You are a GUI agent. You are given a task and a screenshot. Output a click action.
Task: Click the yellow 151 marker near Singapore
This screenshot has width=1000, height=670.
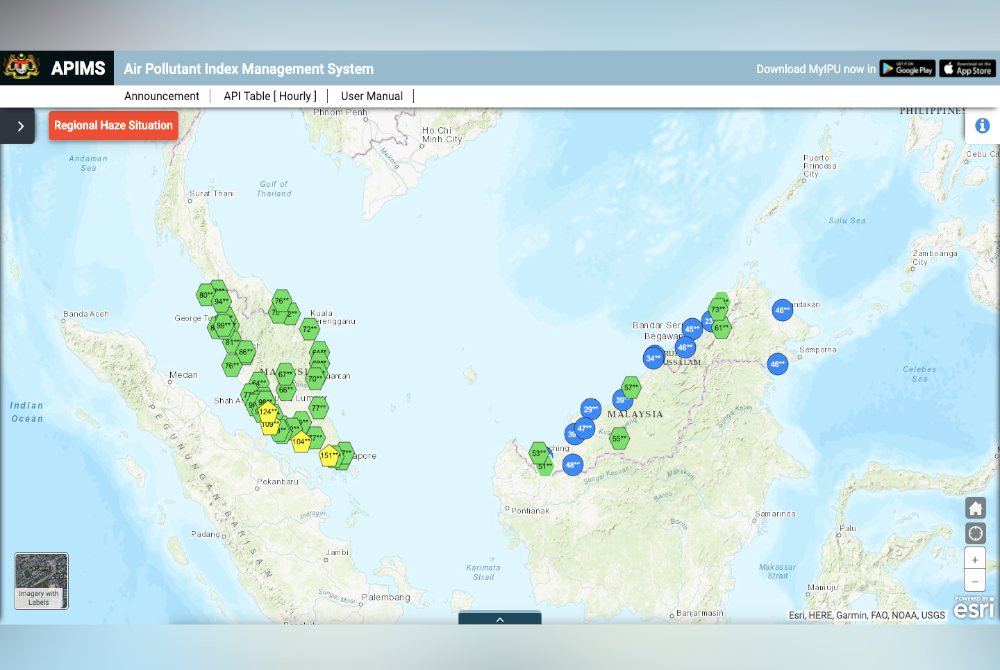pos(330,456)
